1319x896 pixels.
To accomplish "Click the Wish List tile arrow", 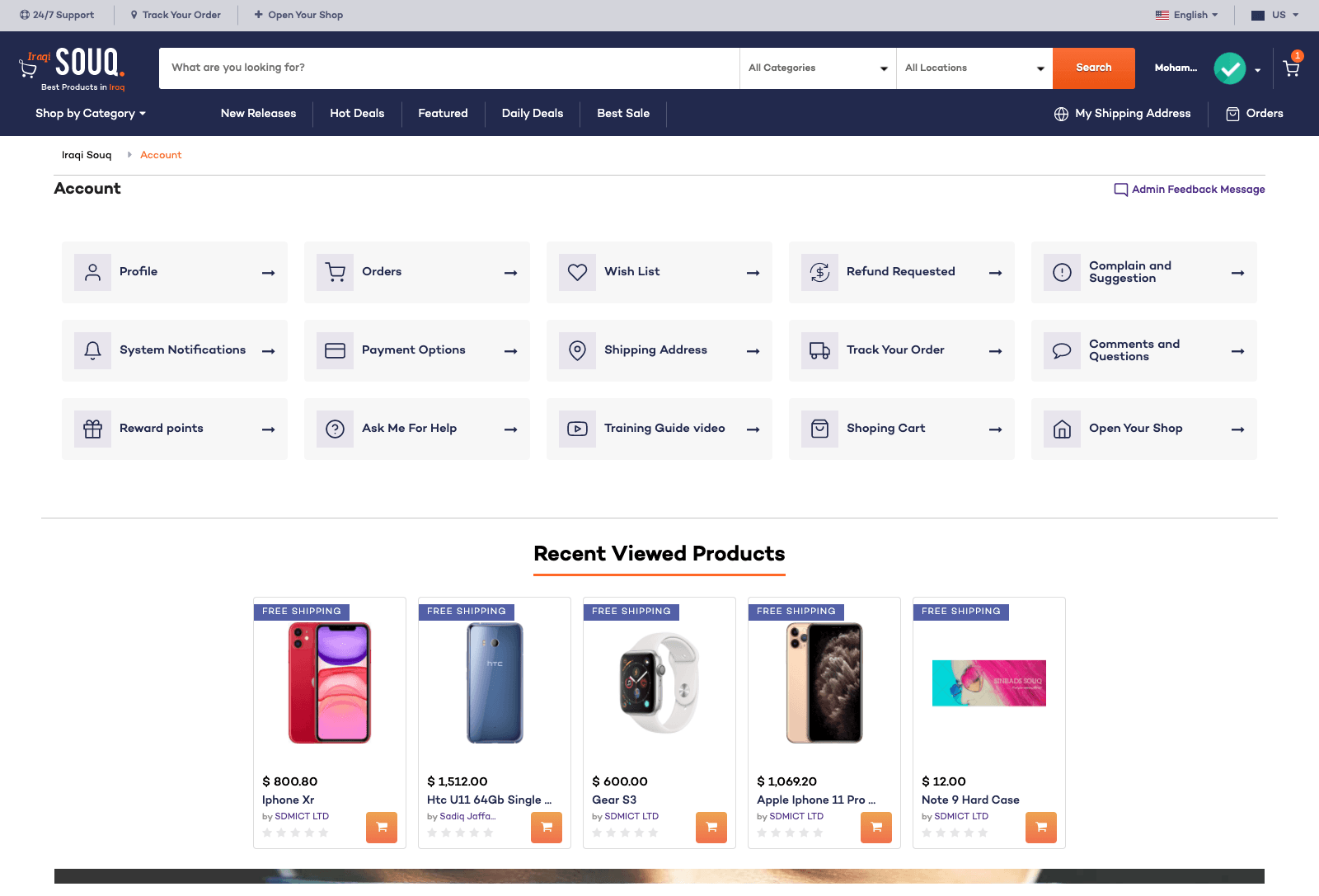I will [753, 273].
